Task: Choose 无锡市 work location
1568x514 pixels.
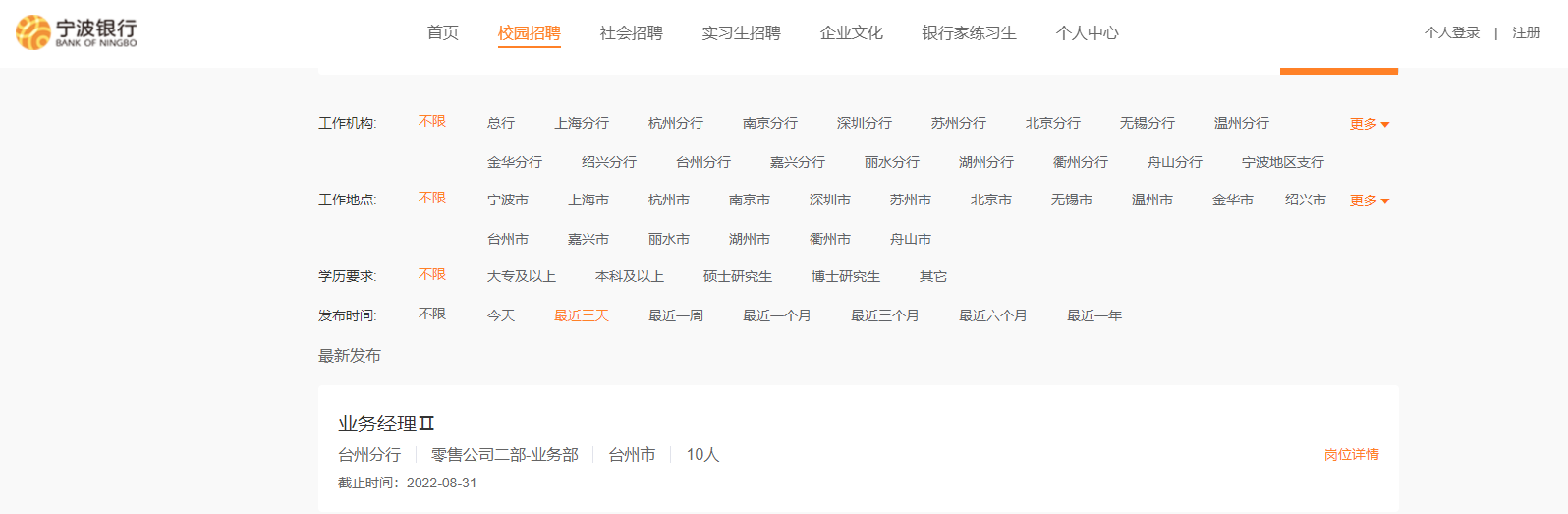Action: [1072, 200]
